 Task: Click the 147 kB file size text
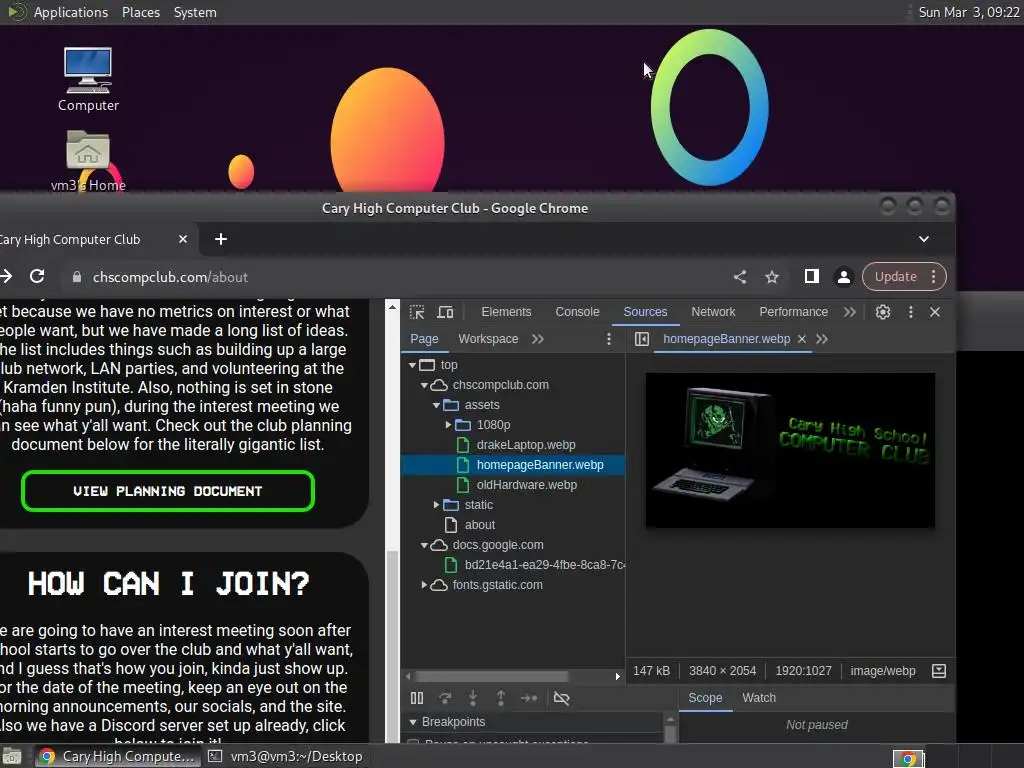[x=651, y=671]
